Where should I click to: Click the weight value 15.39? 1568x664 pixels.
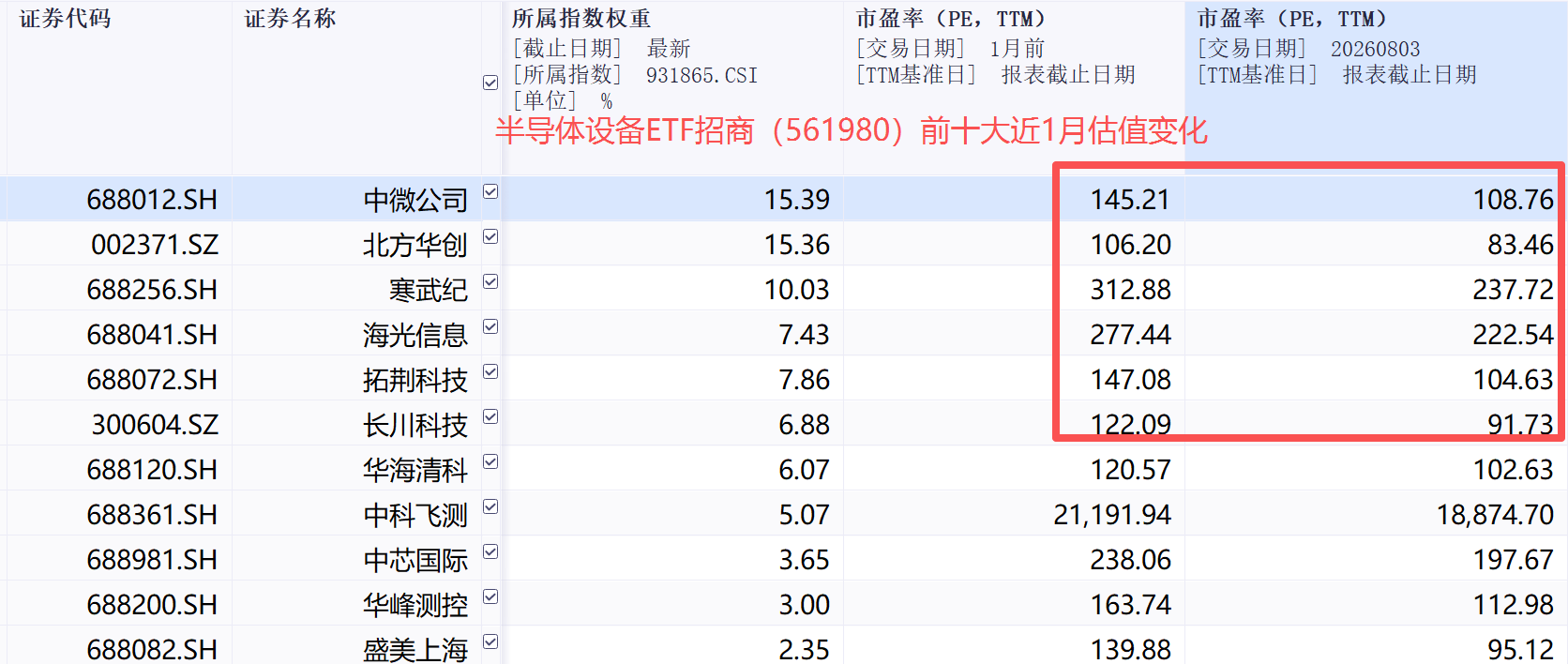797,200
